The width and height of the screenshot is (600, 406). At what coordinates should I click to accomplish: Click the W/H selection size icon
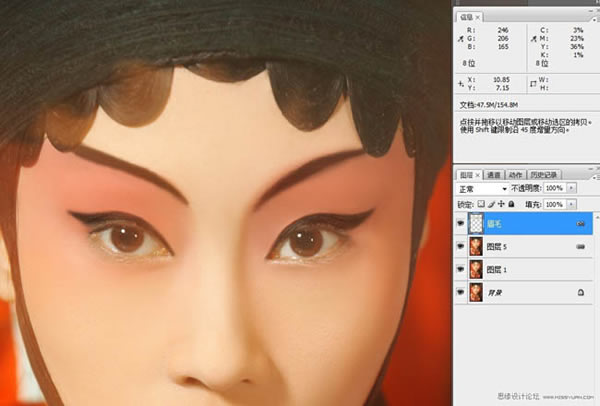pyautogui.click(x=533, y=84)
